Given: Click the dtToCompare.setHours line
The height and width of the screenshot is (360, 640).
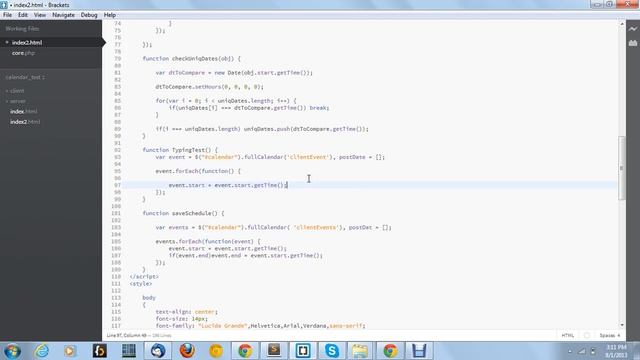Looking at the screenshot, I should click(209, 87).
